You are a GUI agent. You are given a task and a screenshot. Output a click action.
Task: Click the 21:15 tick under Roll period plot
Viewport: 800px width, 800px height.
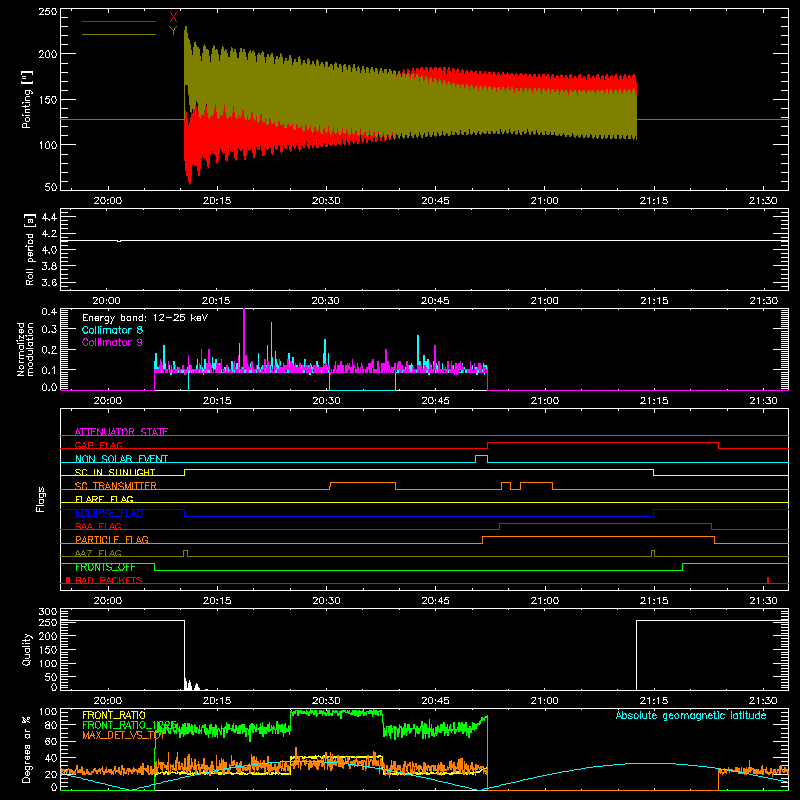pyautogui.click(x=654, y=301)
